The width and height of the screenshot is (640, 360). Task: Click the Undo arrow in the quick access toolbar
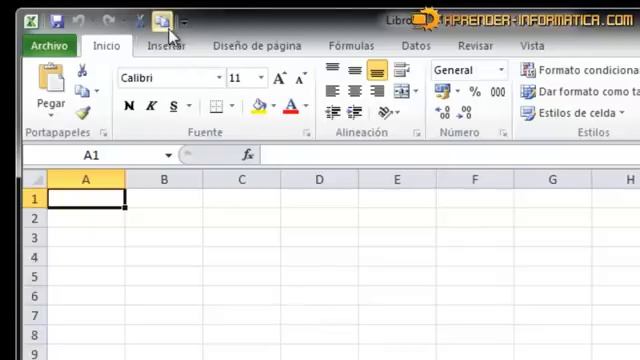point(79,20)
